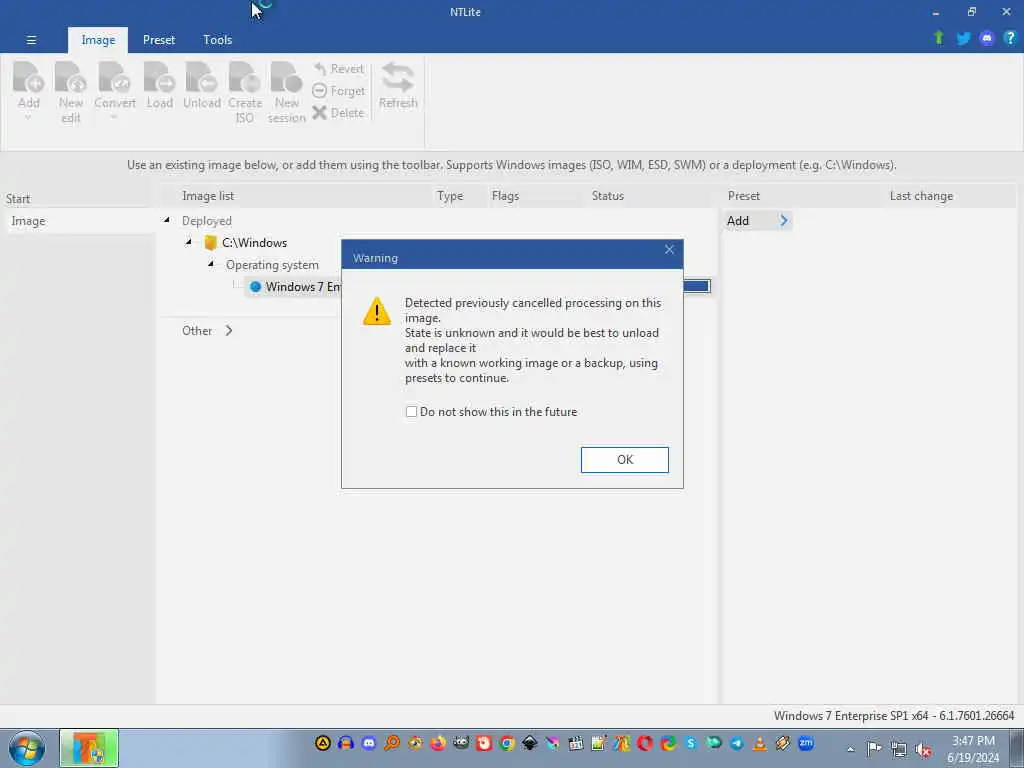Launch VLC cone icon on taskbar
The height and width of the screenshot is (768, 1024).
pos(760,743)
